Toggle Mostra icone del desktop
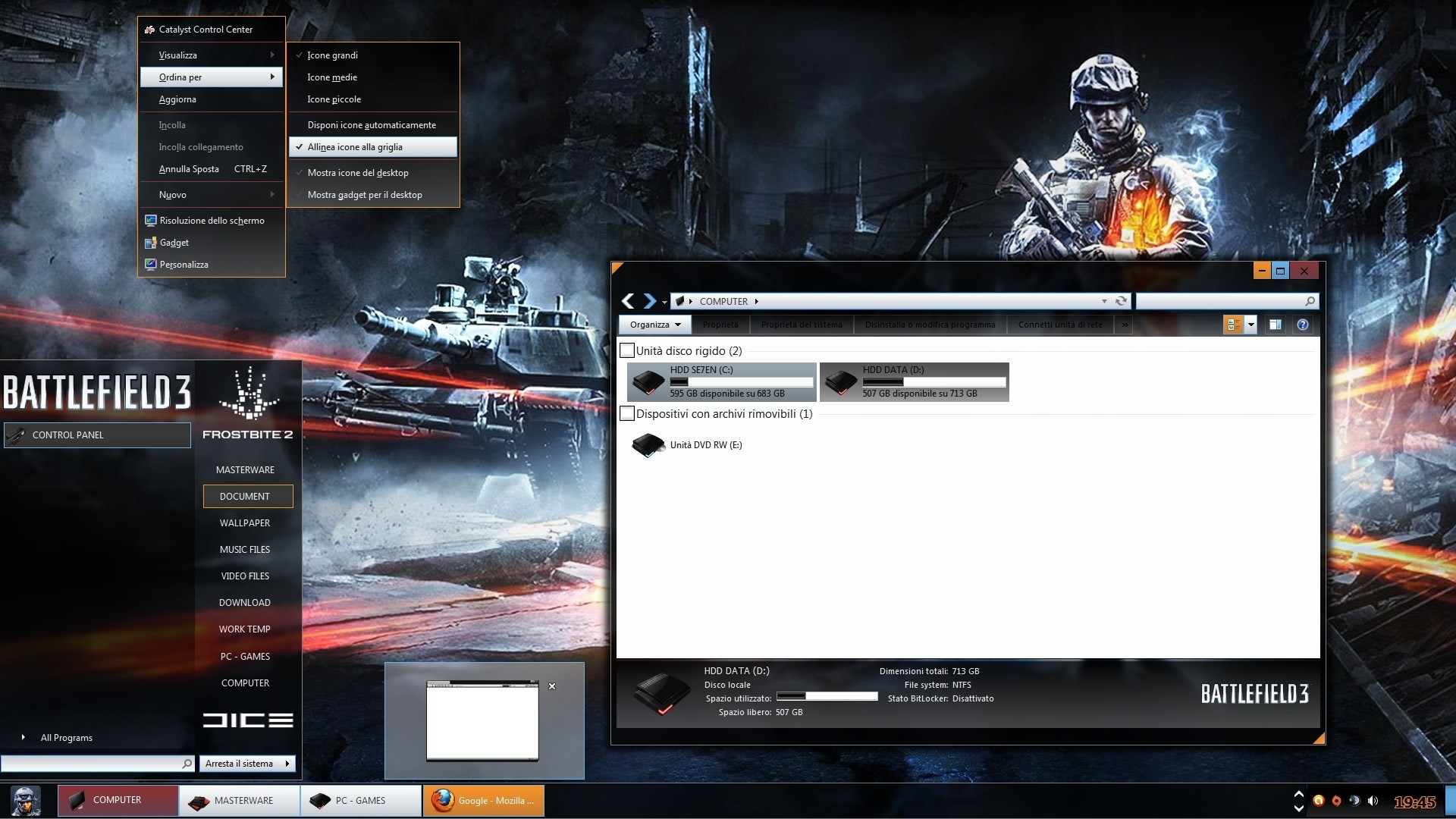 click(372, 173)
